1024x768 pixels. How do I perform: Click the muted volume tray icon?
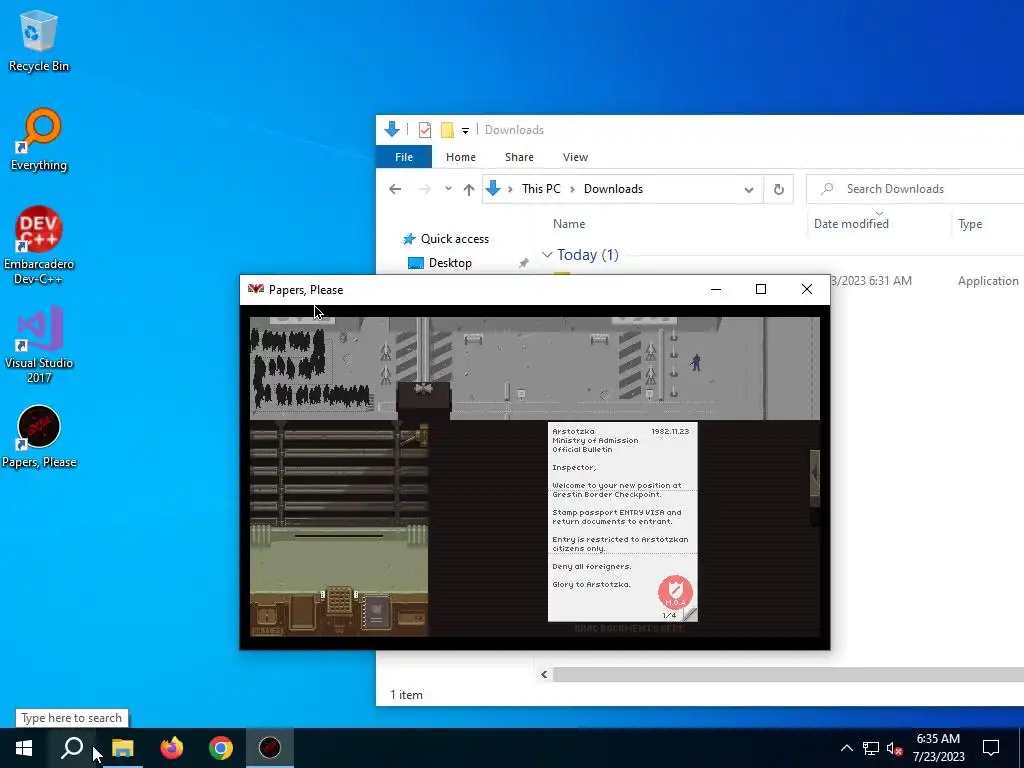[894, 748]
